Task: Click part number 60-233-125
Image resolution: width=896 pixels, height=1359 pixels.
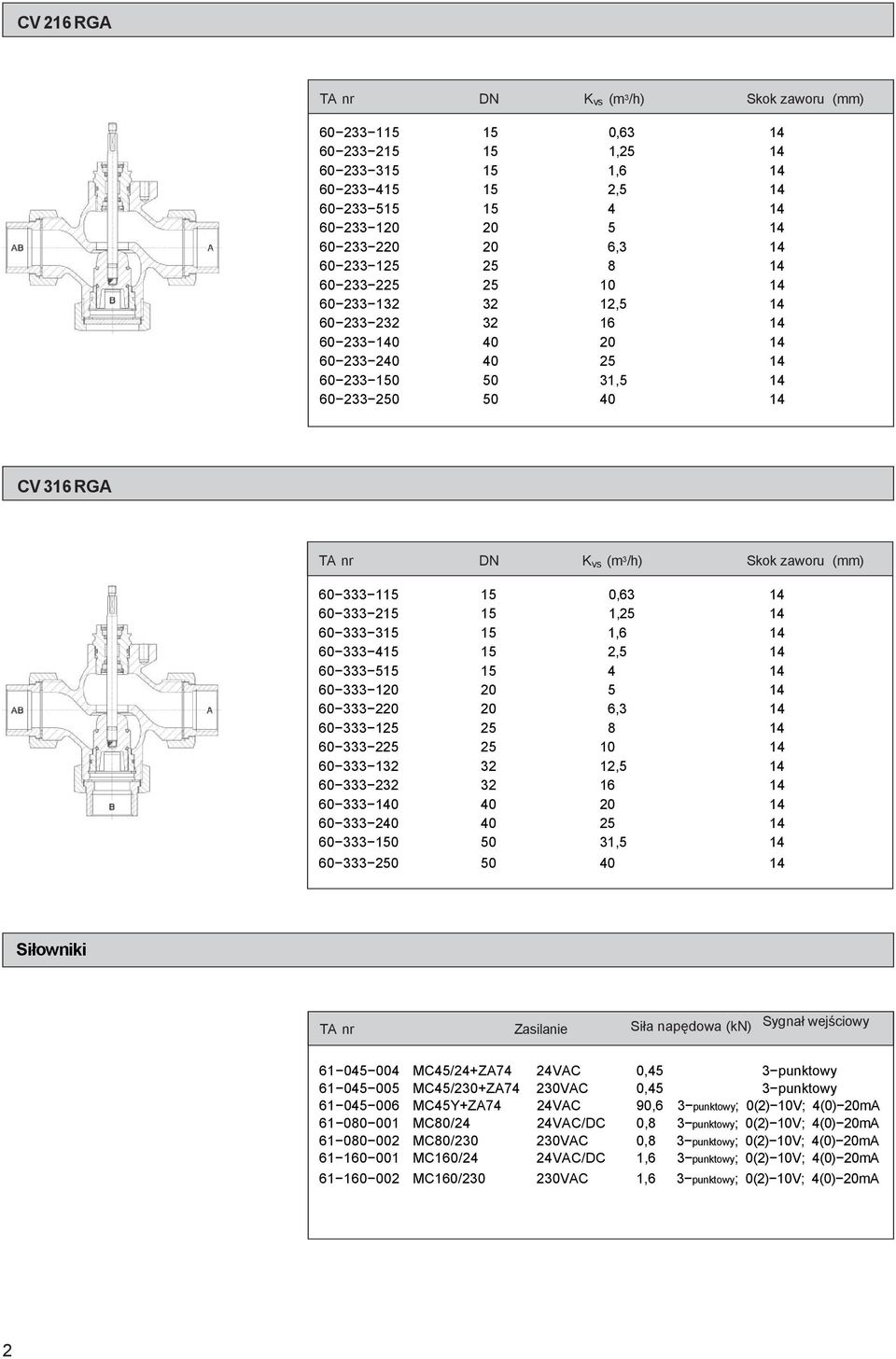Action: click(358, 266)
